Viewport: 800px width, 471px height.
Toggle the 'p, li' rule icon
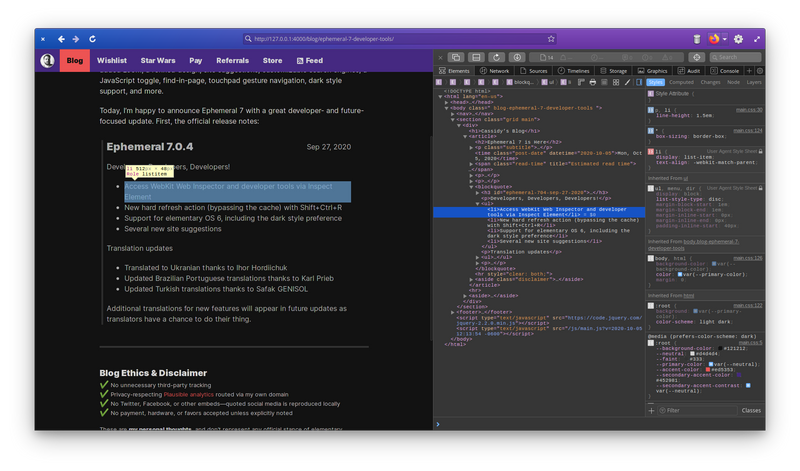tap(651, 110)
